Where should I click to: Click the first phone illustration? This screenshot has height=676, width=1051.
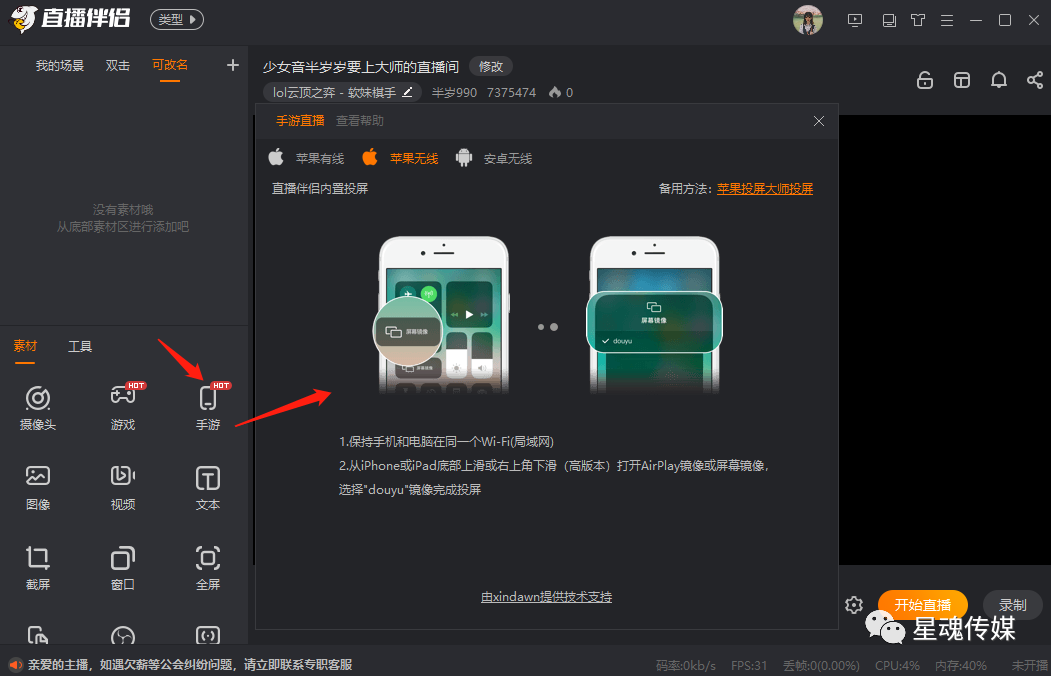tap(442, 315)
